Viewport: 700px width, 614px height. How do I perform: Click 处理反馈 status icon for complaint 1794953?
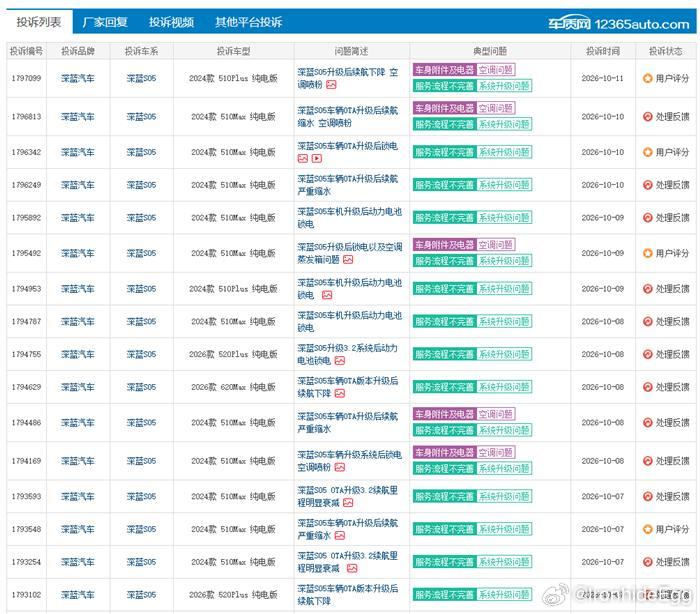coord(647,289)
